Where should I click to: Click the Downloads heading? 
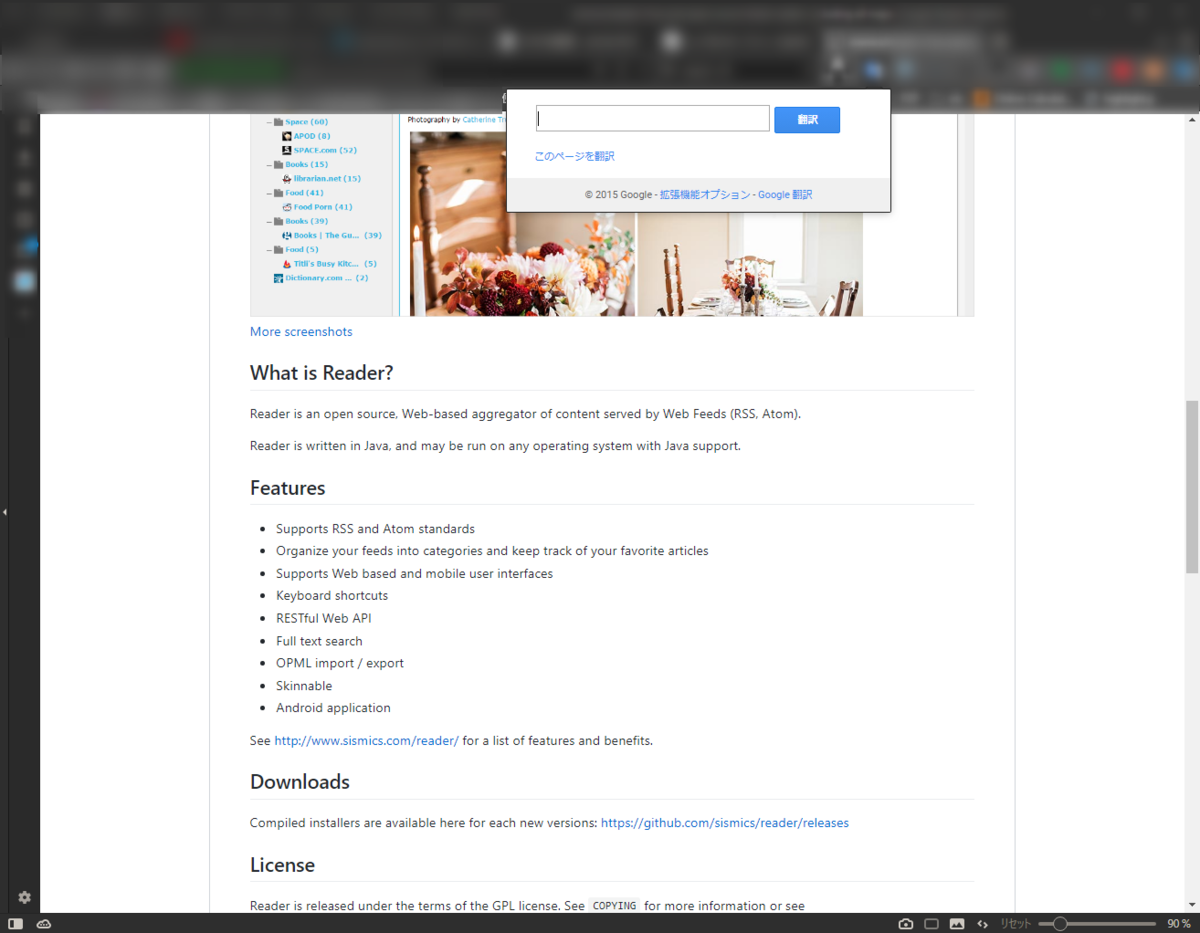[x=300, y=782]
